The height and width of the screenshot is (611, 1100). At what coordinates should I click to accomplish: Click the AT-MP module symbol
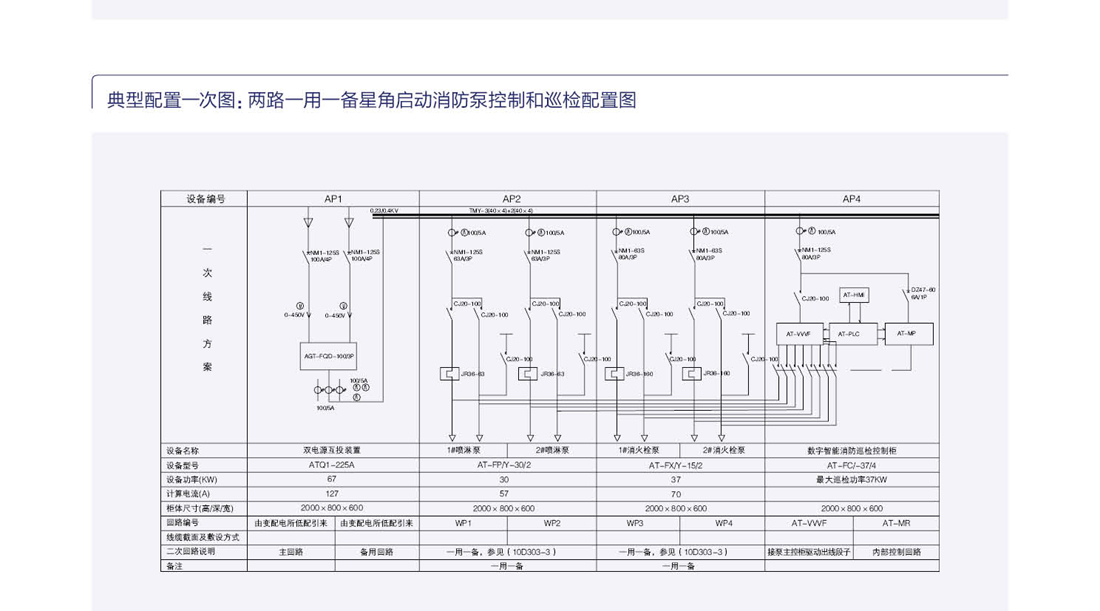[x=907, y=334]
